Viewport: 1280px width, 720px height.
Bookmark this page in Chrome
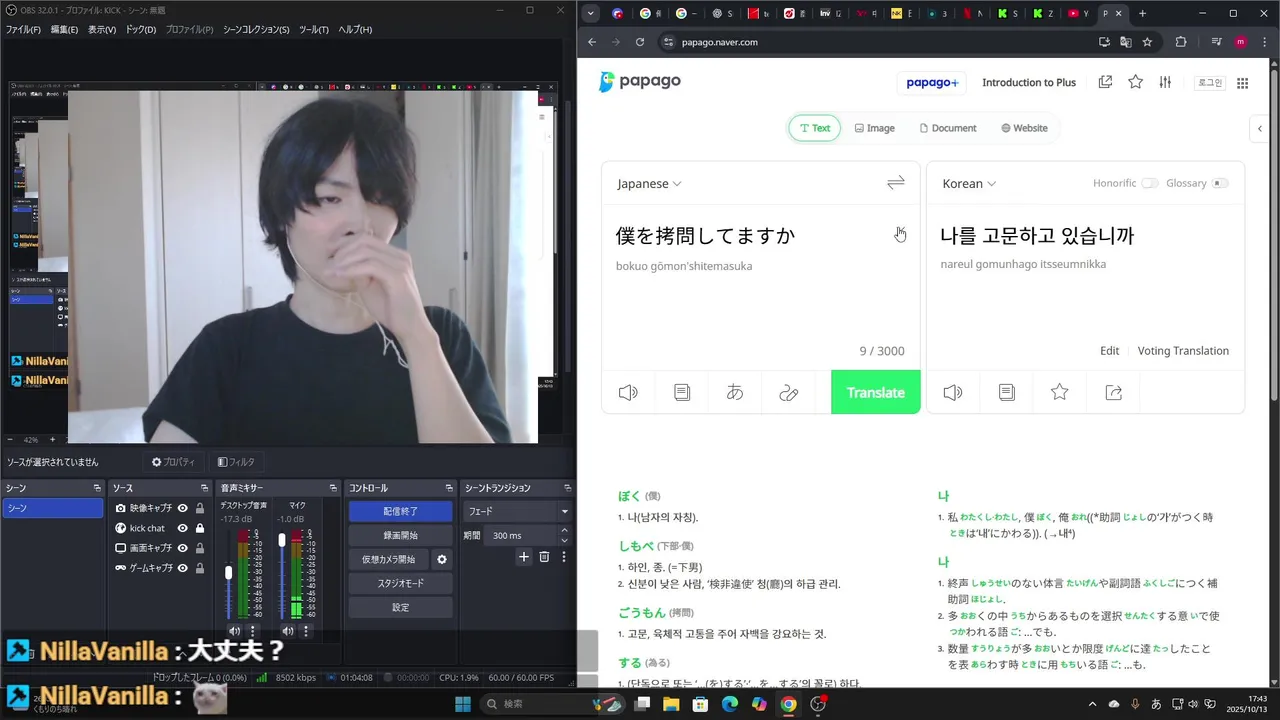point(1147,42)
